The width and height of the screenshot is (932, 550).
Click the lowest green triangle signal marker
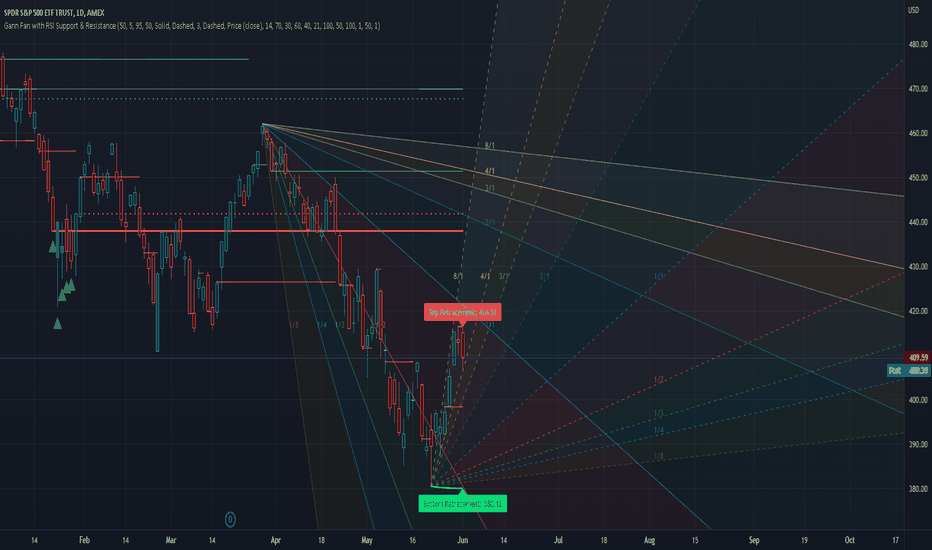(58, 323)
